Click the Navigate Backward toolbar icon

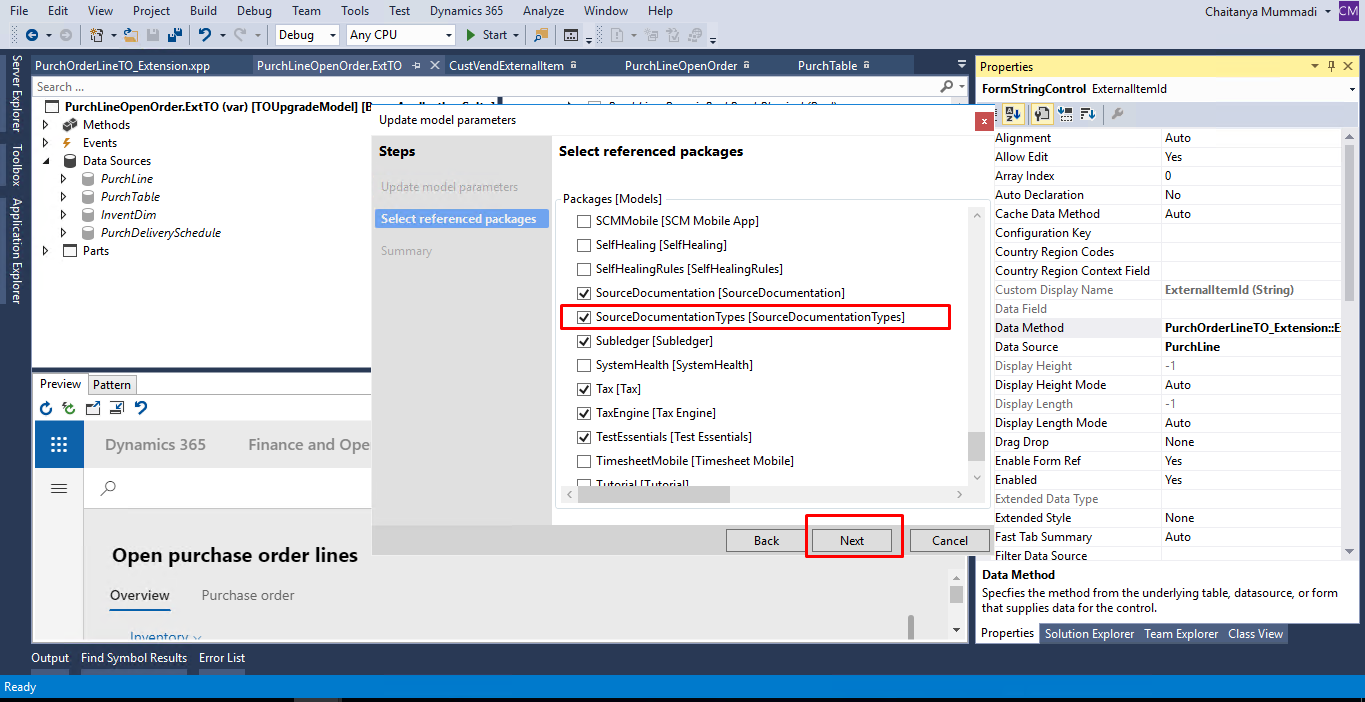[x=32, y=35]
